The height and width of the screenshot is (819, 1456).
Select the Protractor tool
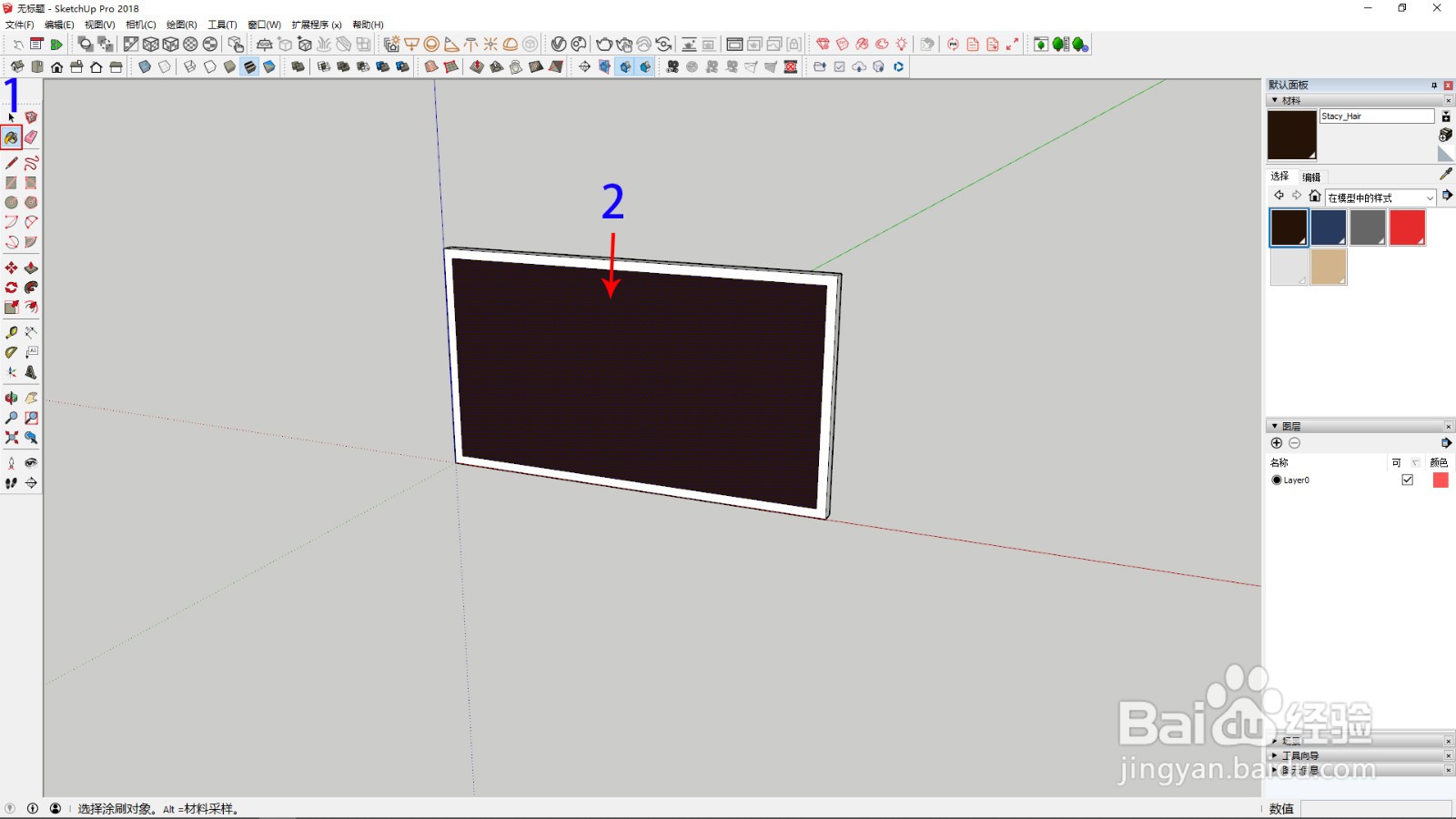coord(11,352)
